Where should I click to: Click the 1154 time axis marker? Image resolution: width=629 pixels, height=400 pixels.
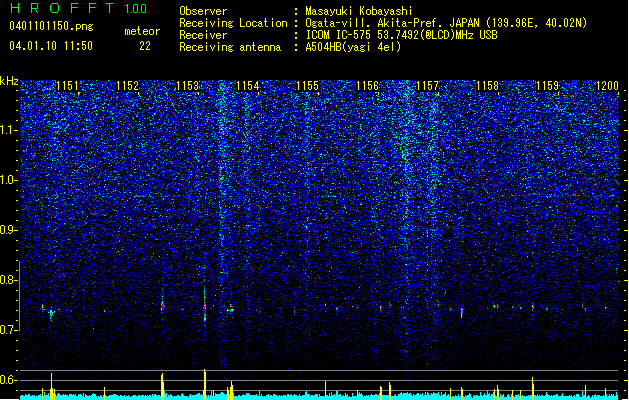tap(248, 86)
